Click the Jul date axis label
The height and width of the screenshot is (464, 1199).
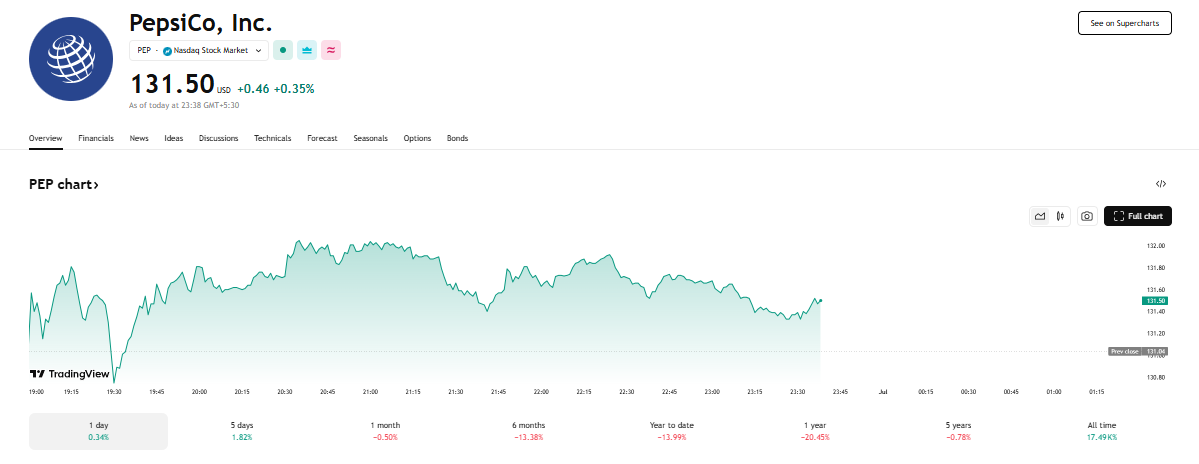coord(883,391)
